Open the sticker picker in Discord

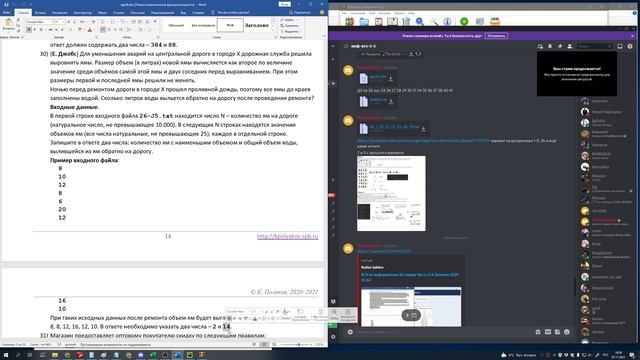click(558, 332)
